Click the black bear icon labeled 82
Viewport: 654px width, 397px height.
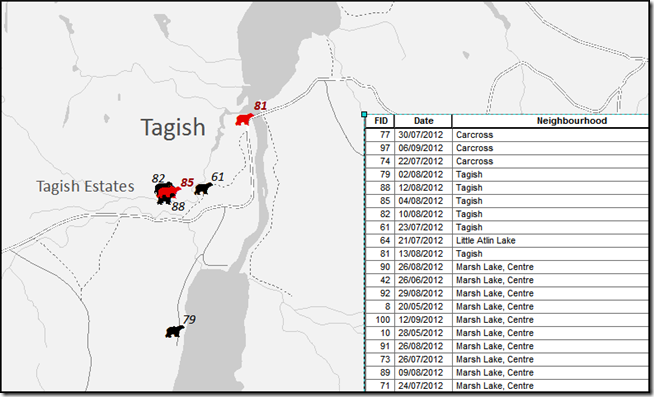click(x=162, y=187)
